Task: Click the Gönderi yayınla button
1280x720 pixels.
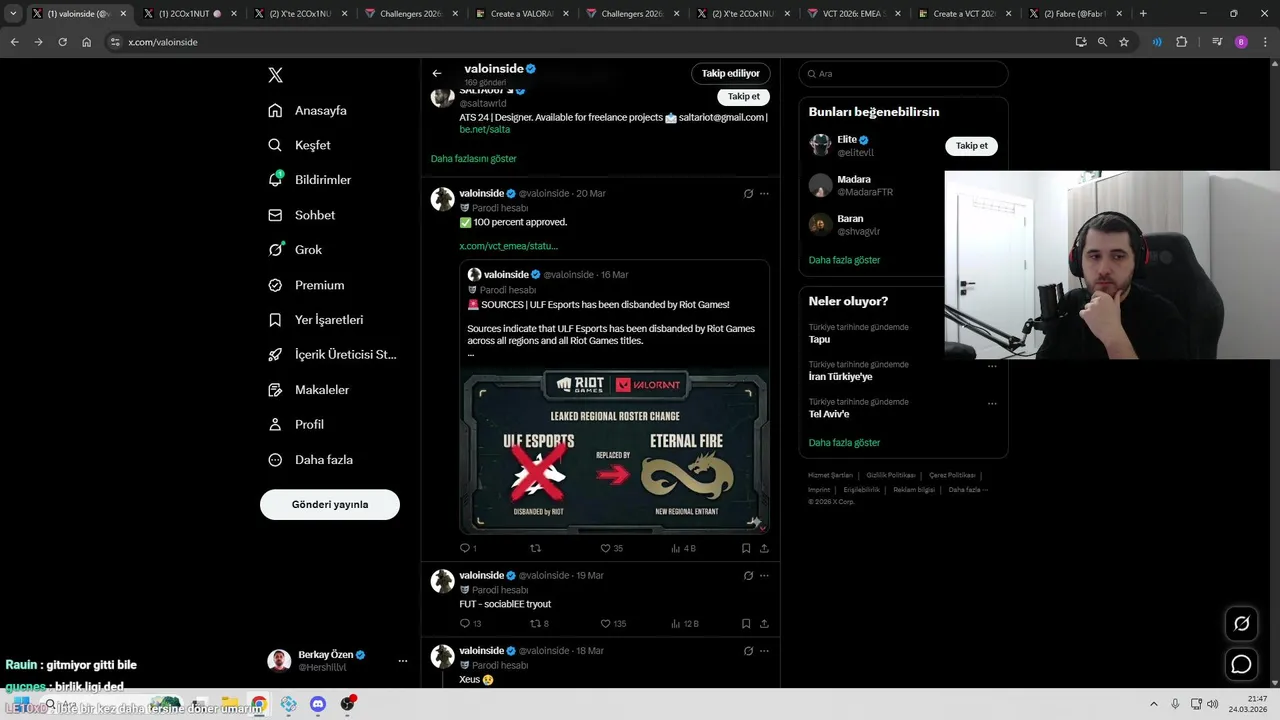Action: click(330, 505)
